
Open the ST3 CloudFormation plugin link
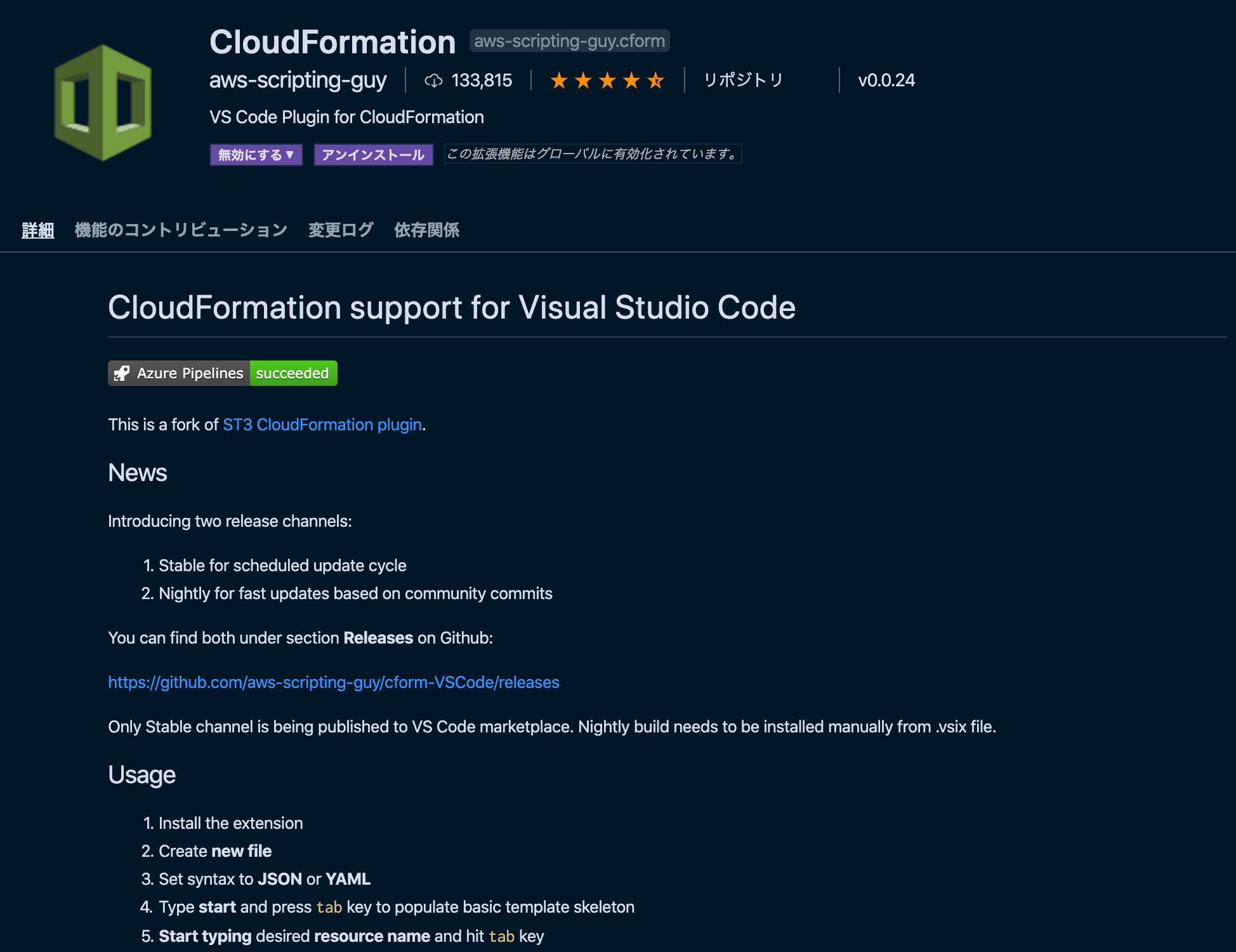[322, 425]
